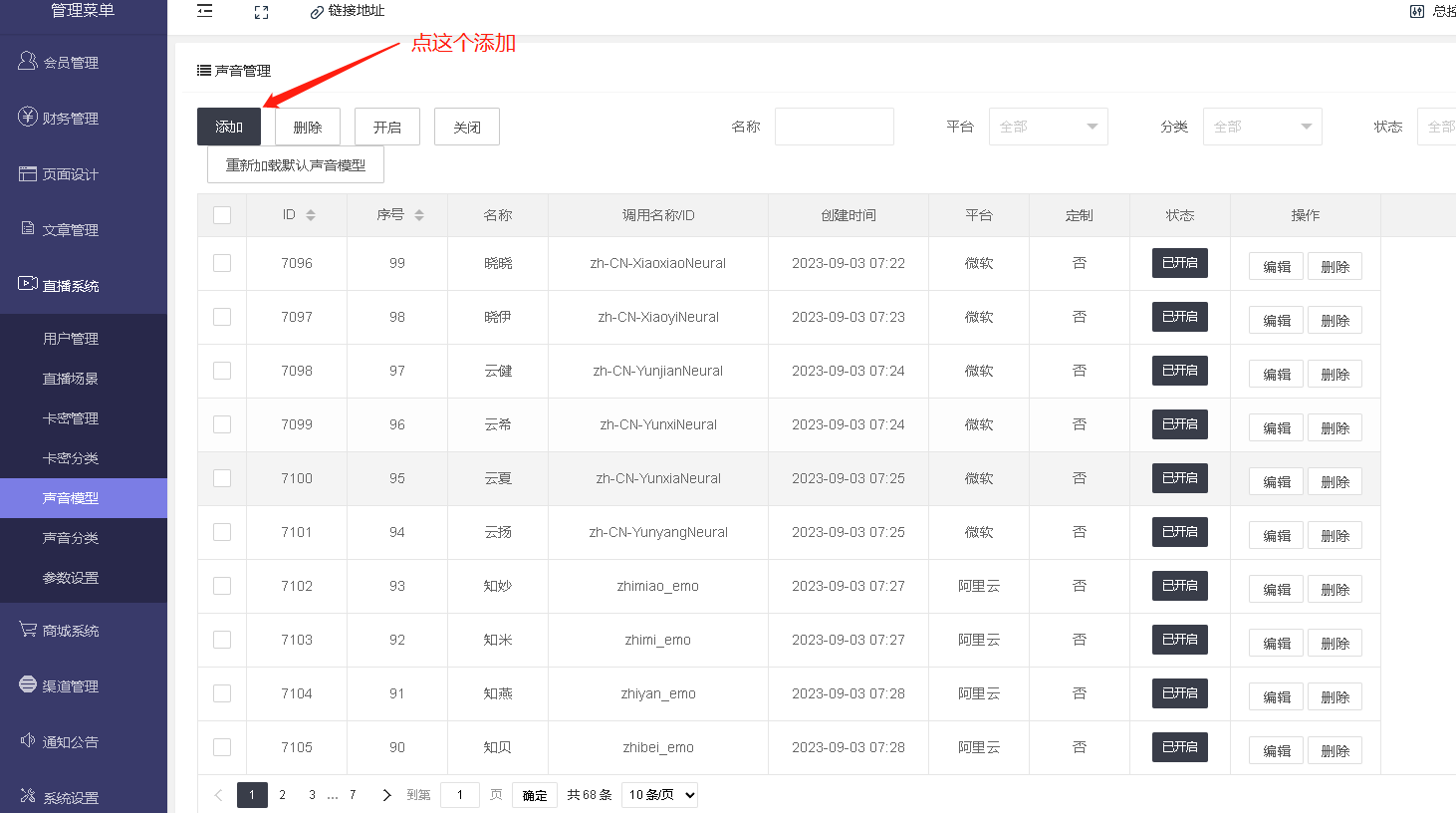Toggle 已开启 status for 云健 row

pyautogui.click(x=1180, y=370)
